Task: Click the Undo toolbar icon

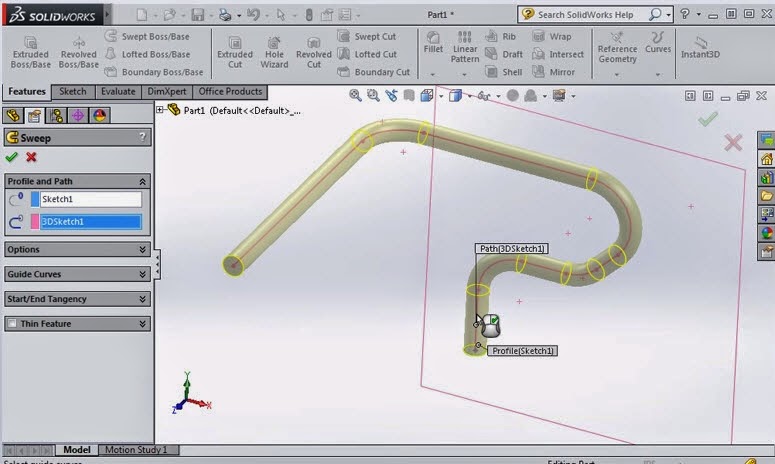Action: pos(253,15)
